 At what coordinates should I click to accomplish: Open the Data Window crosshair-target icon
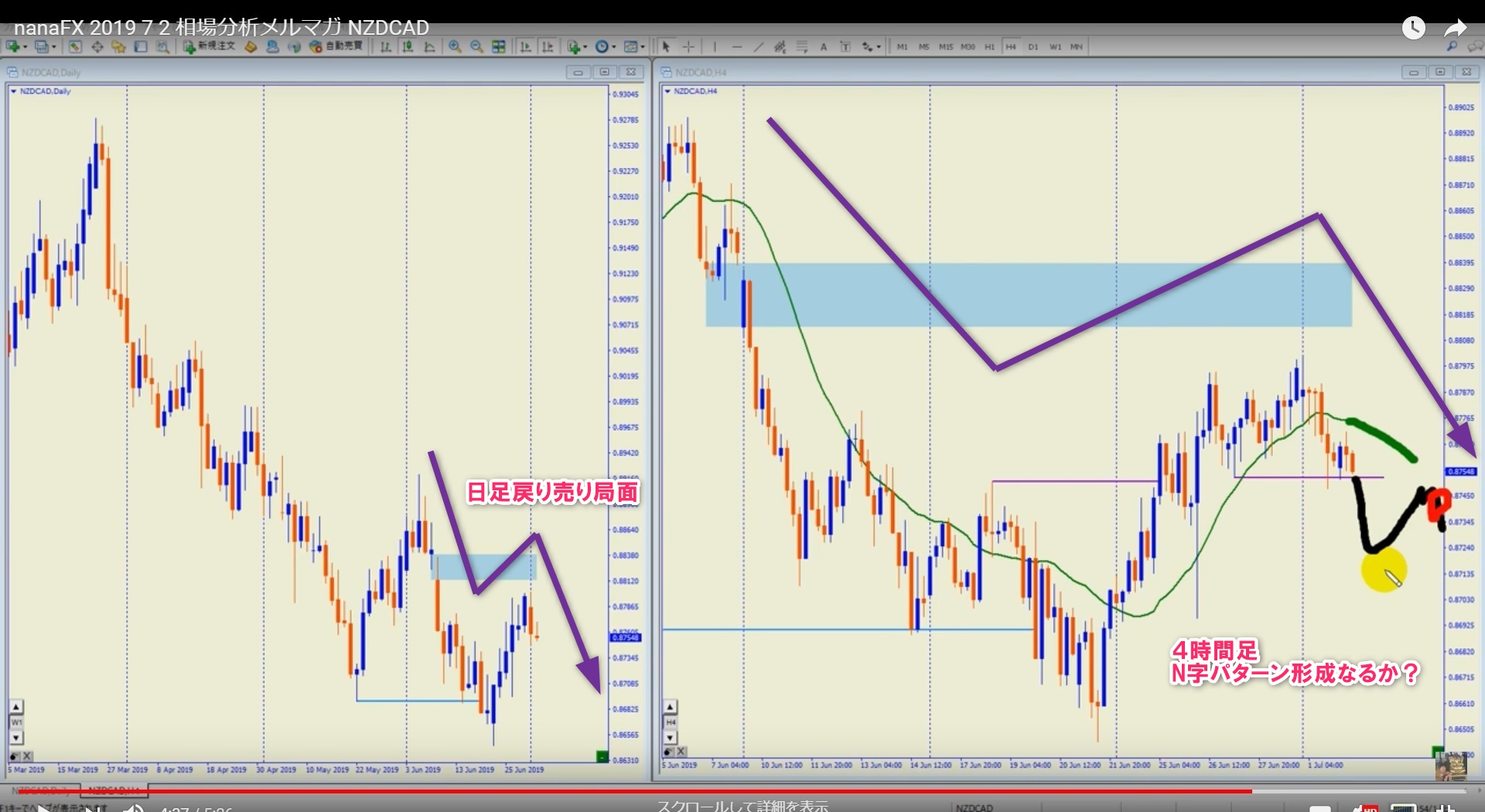tap(97, 47)
